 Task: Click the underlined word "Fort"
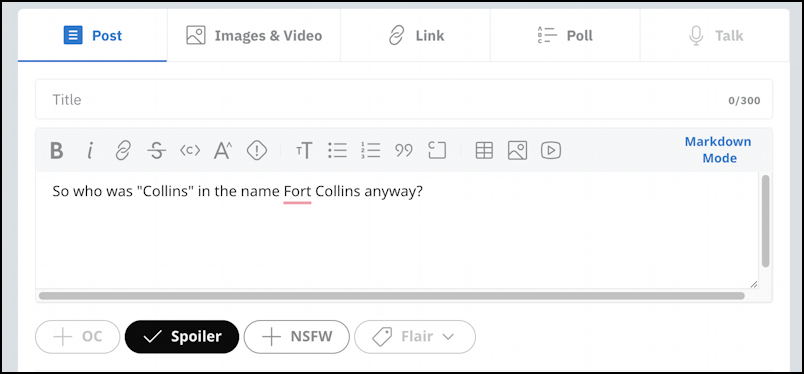(297, 192)
